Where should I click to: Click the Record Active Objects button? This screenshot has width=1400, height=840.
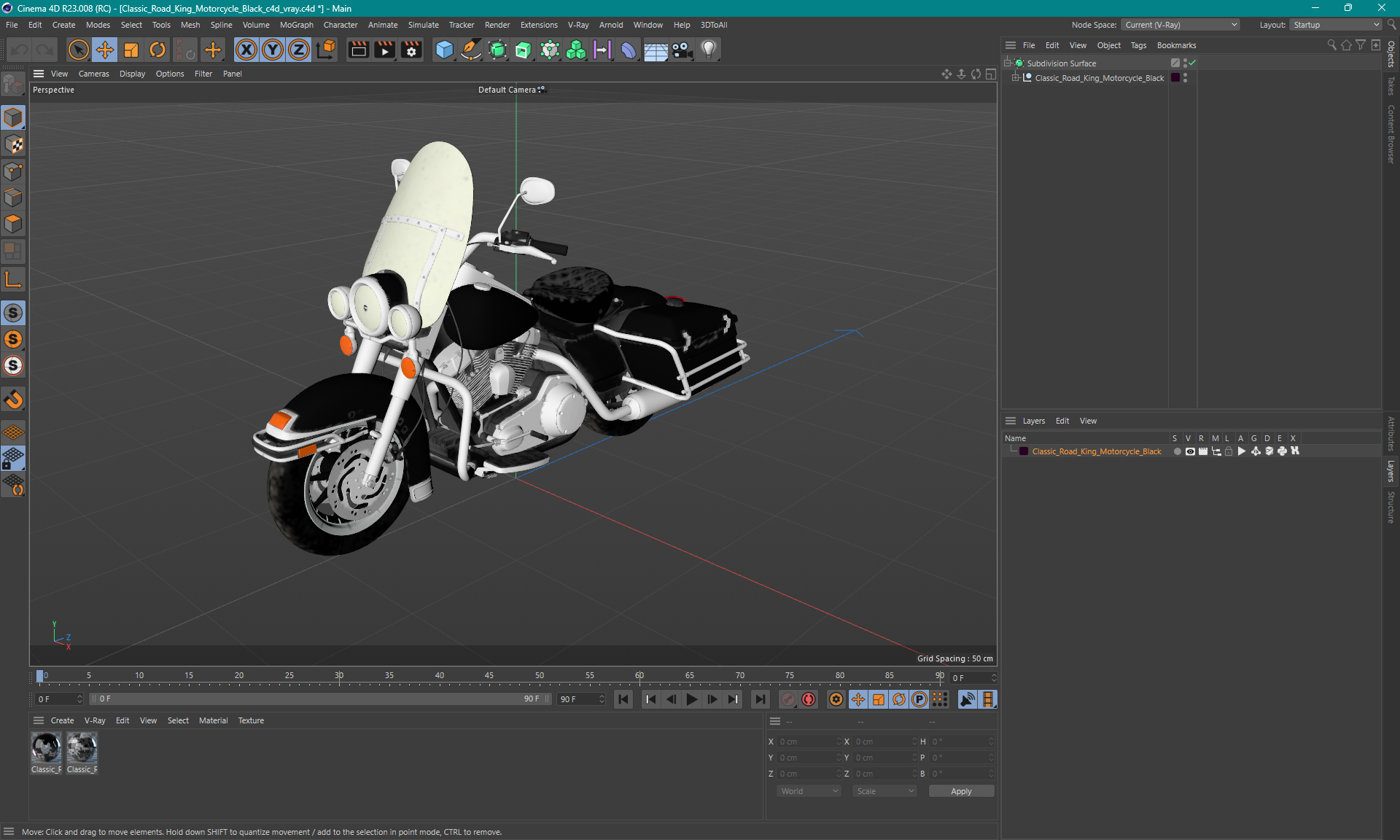click(x=788, y=699)
